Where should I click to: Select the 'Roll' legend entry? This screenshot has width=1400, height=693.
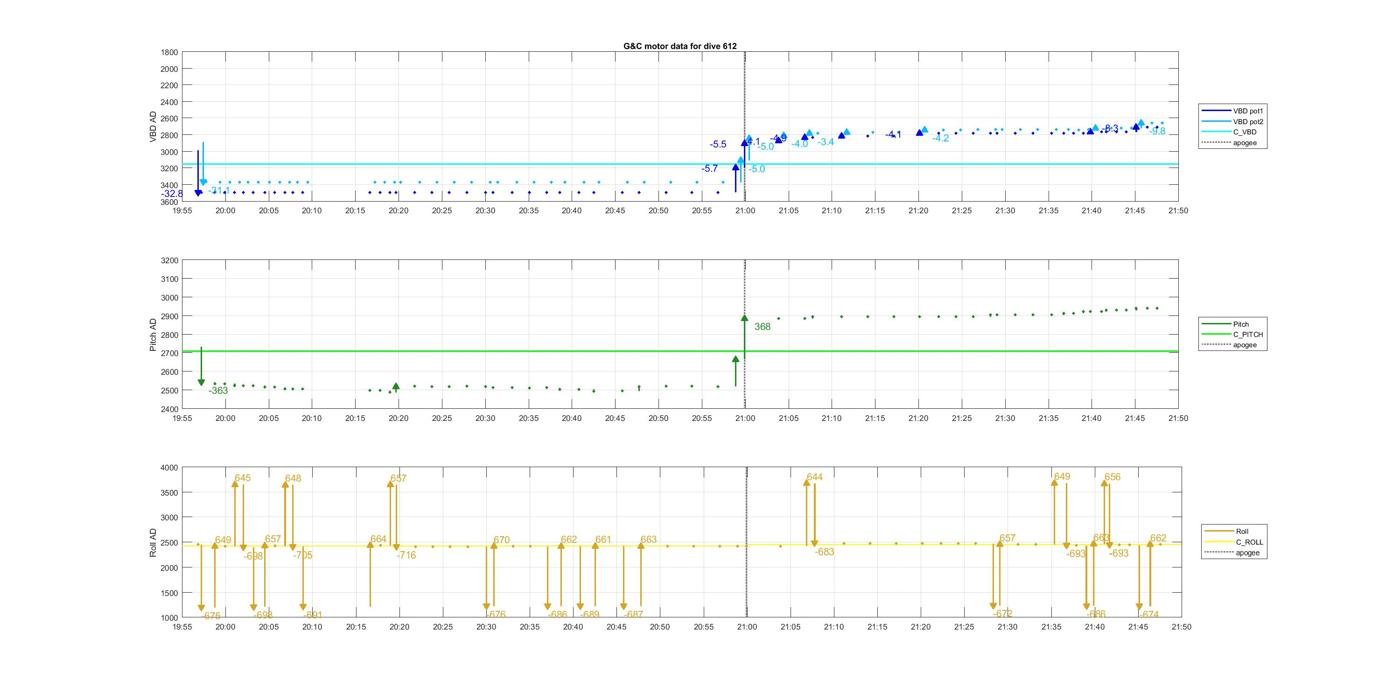point(1243,531)
